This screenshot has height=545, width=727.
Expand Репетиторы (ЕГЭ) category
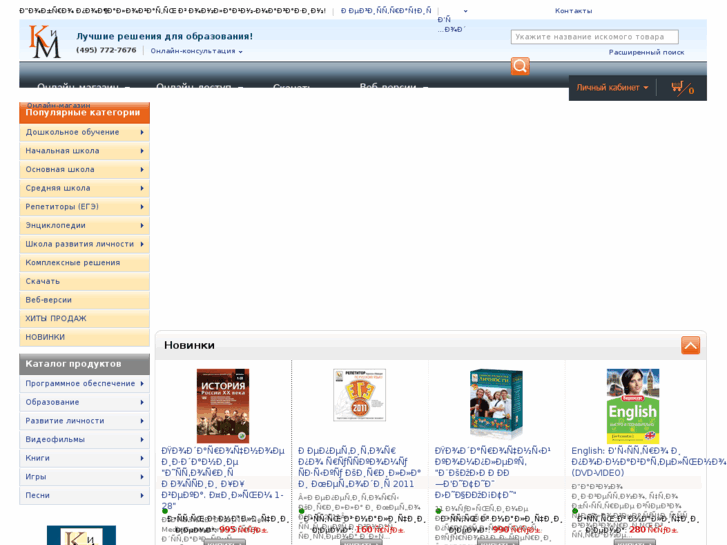84,206
